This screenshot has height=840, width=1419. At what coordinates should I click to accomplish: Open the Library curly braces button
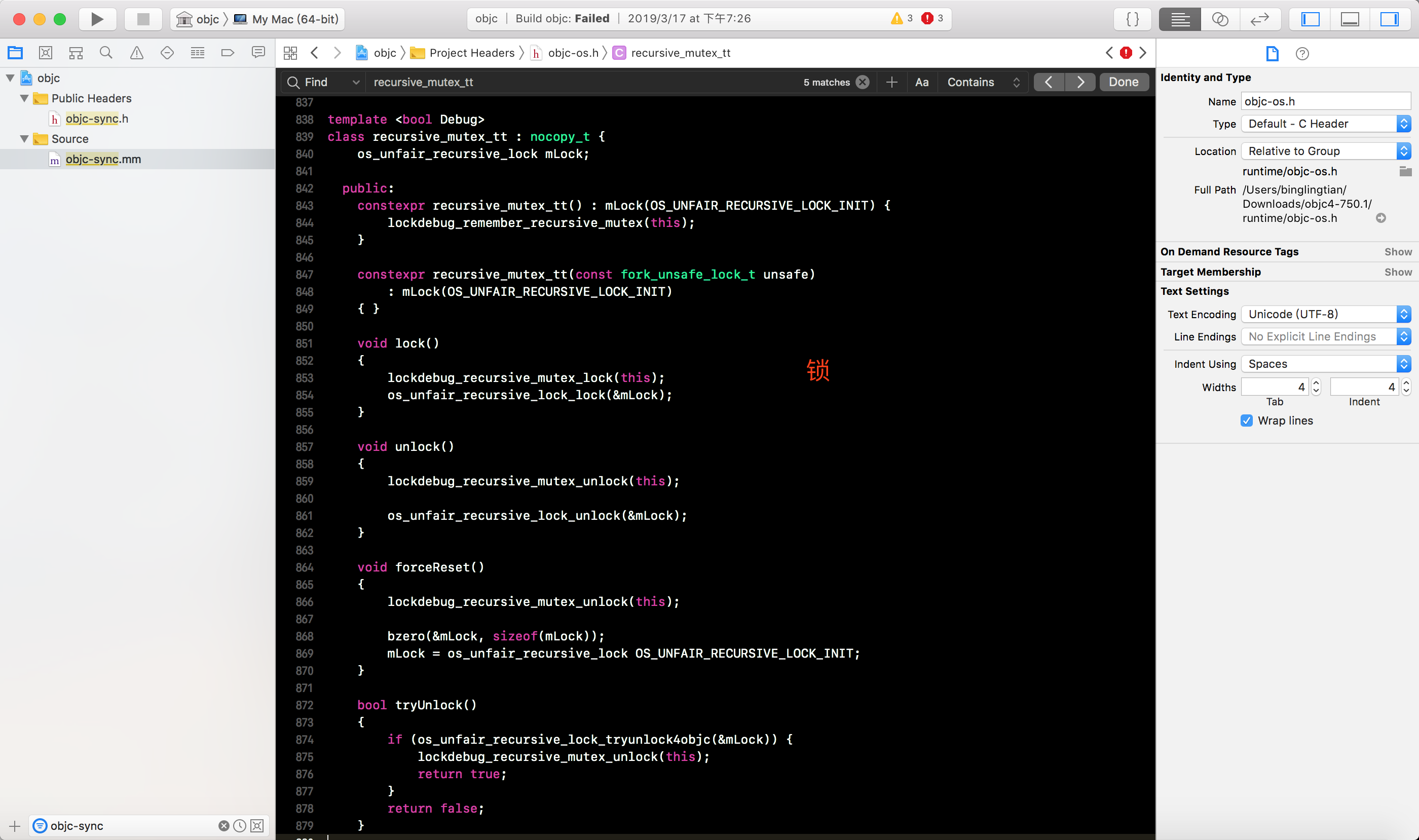tap(1133, 19)
